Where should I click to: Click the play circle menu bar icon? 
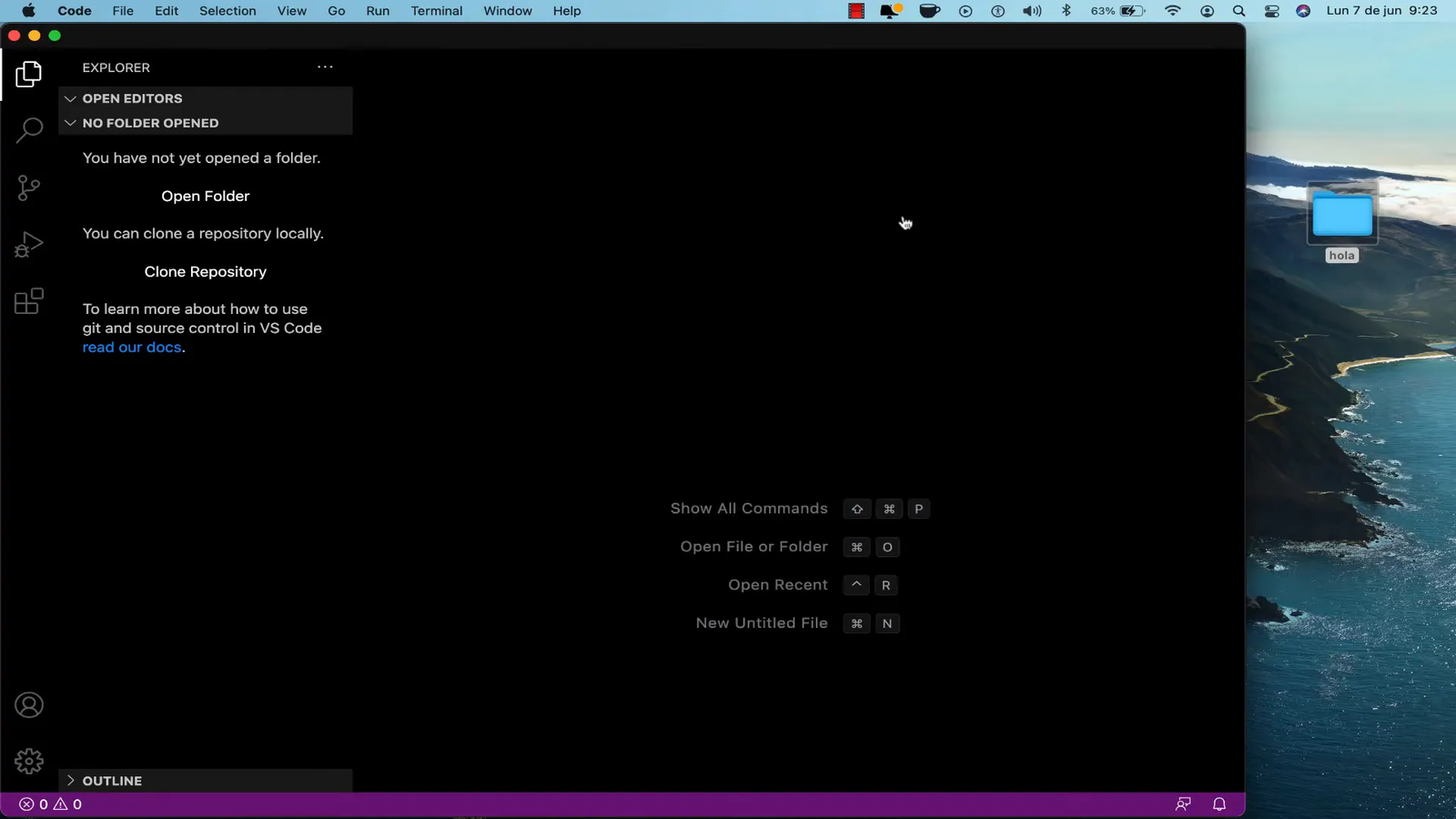966,11
